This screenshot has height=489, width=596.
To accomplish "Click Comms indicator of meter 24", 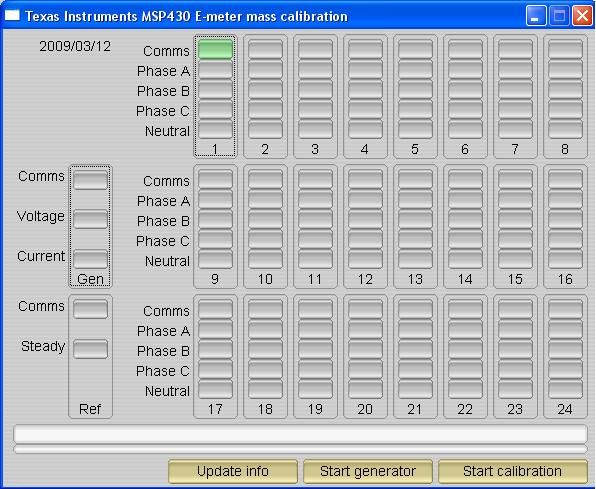I will [565, 309].
